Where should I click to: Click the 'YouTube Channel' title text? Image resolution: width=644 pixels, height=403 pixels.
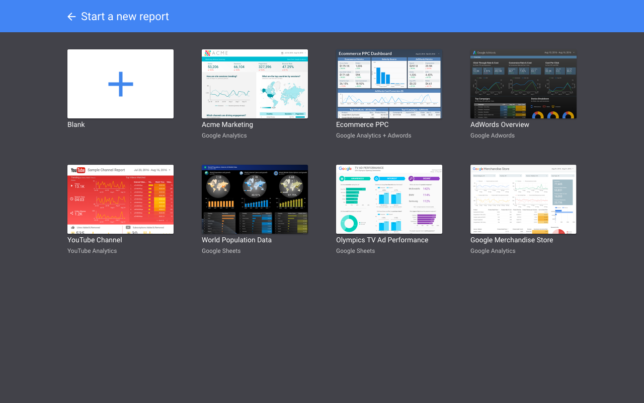tap(95, 240)
